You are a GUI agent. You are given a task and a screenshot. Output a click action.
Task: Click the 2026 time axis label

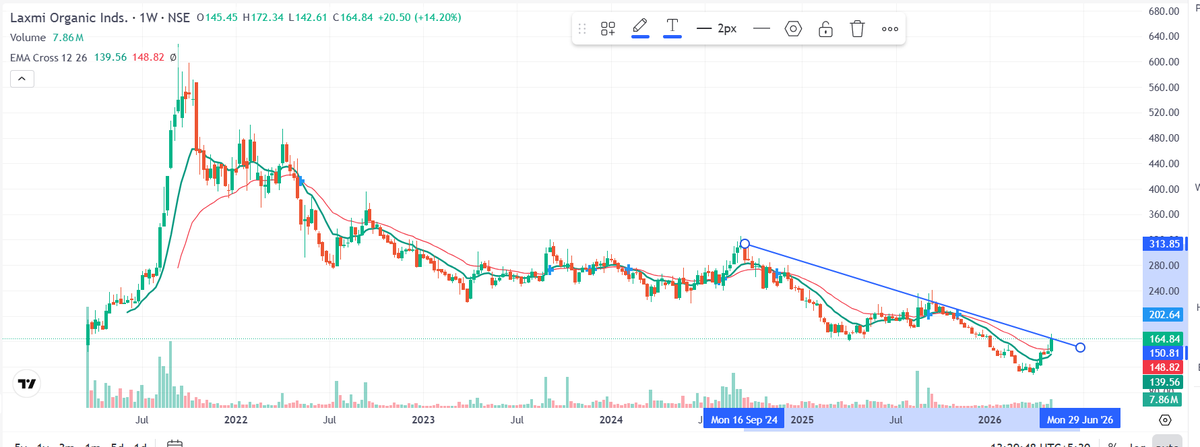coord(990,420)
